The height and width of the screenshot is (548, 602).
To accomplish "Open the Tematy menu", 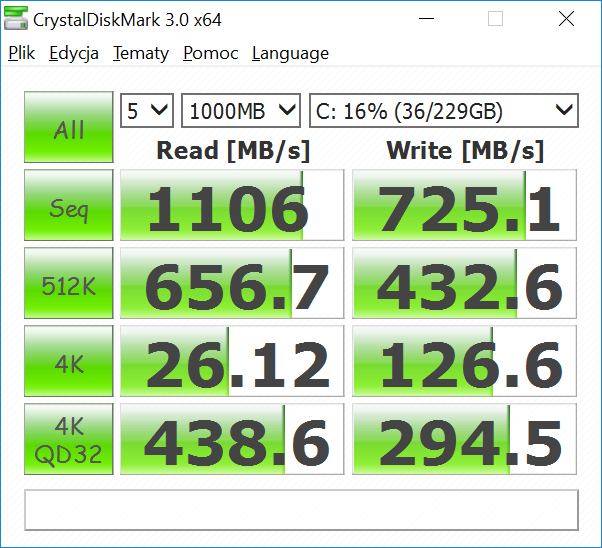I will pyautogui.click(x=141, y=53).
